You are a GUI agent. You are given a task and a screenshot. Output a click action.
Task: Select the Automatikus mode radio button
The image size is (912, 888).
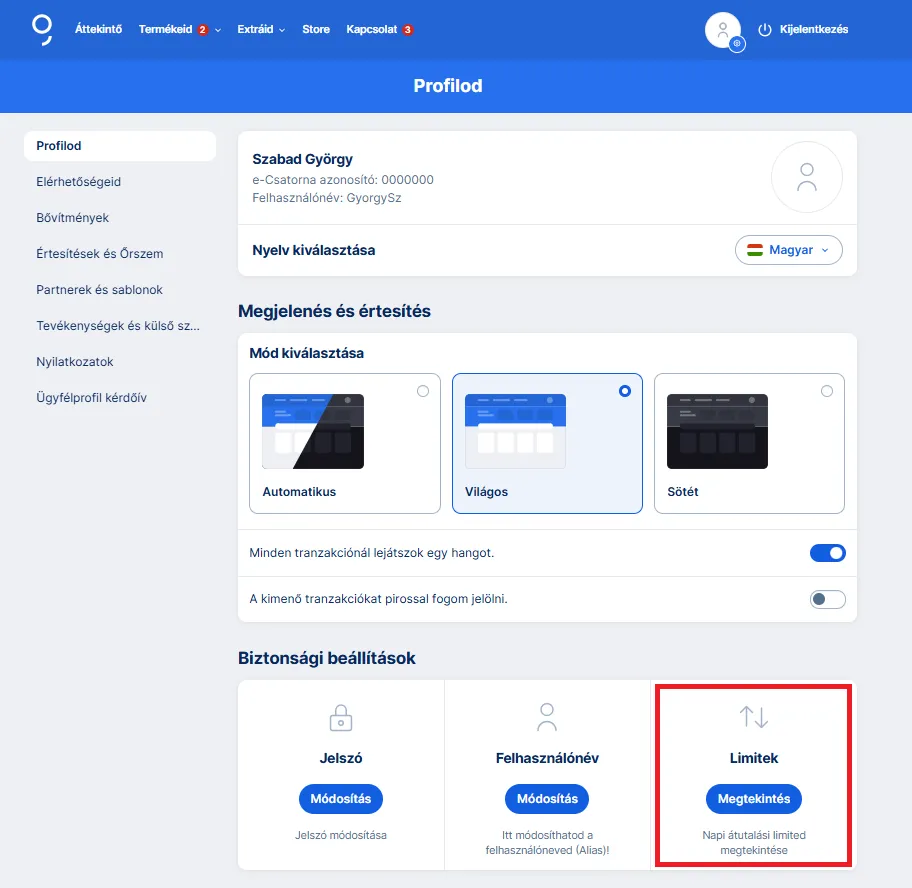pyautogui.click(x=423, y=391)
